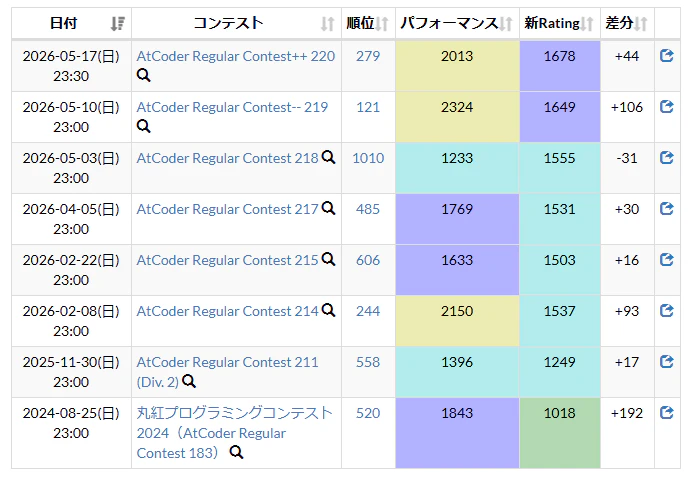Click rank 244 link

(368, 311)
